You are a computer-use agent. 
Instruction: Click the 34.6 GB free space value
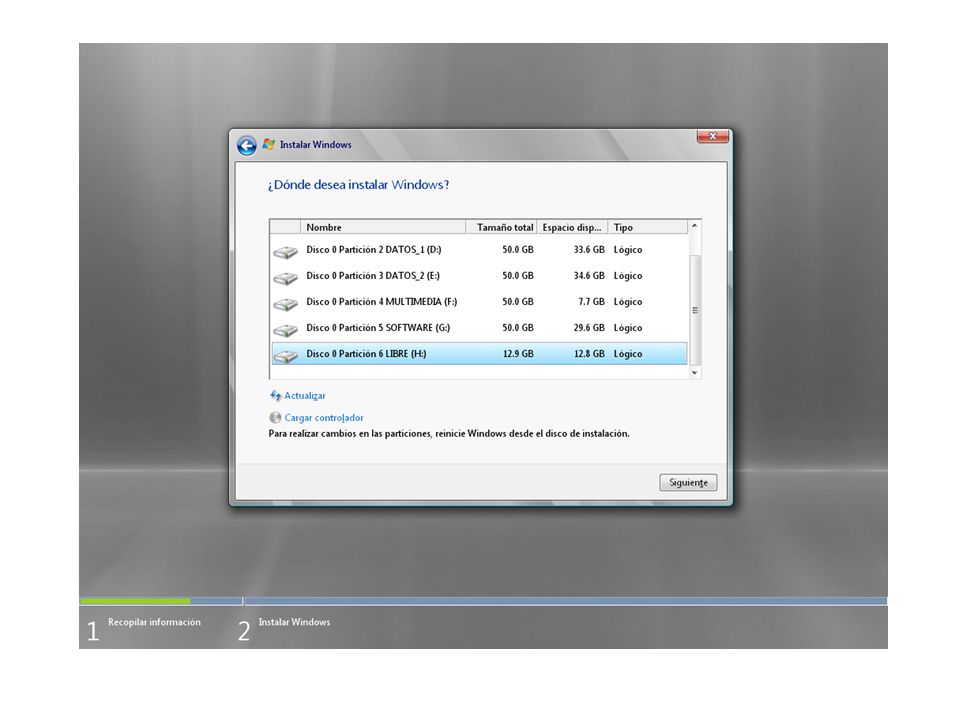[x=589, y=276]
